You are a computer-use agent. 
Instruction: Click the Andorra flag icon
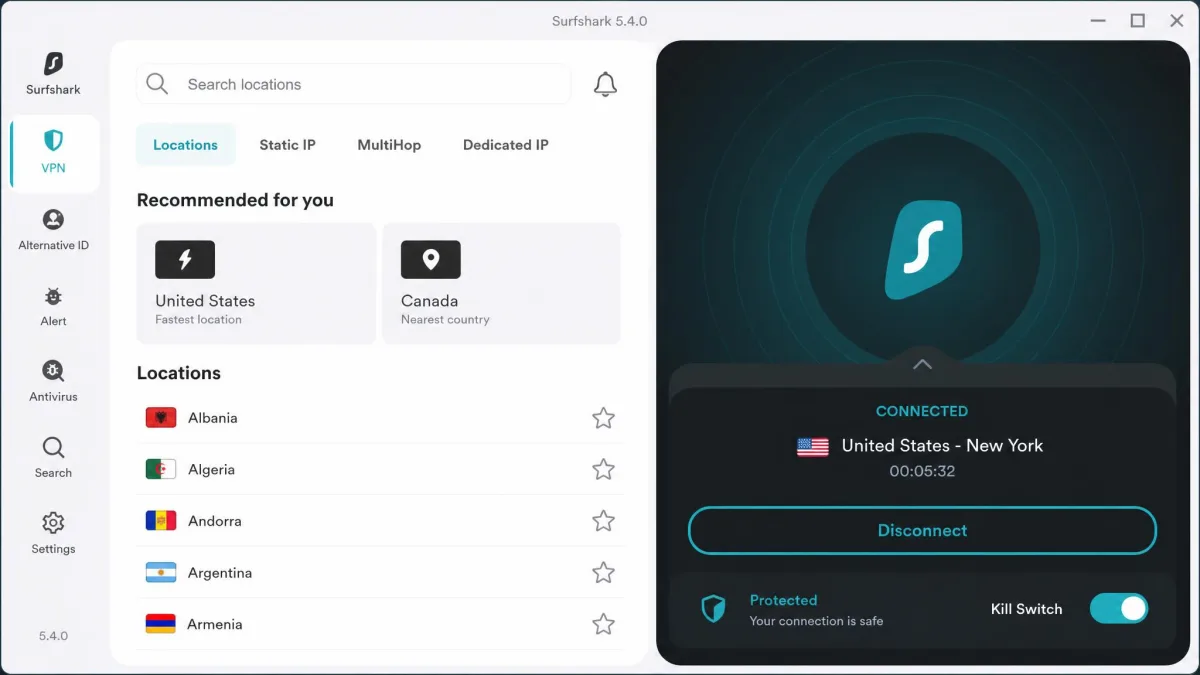(161, 521)
